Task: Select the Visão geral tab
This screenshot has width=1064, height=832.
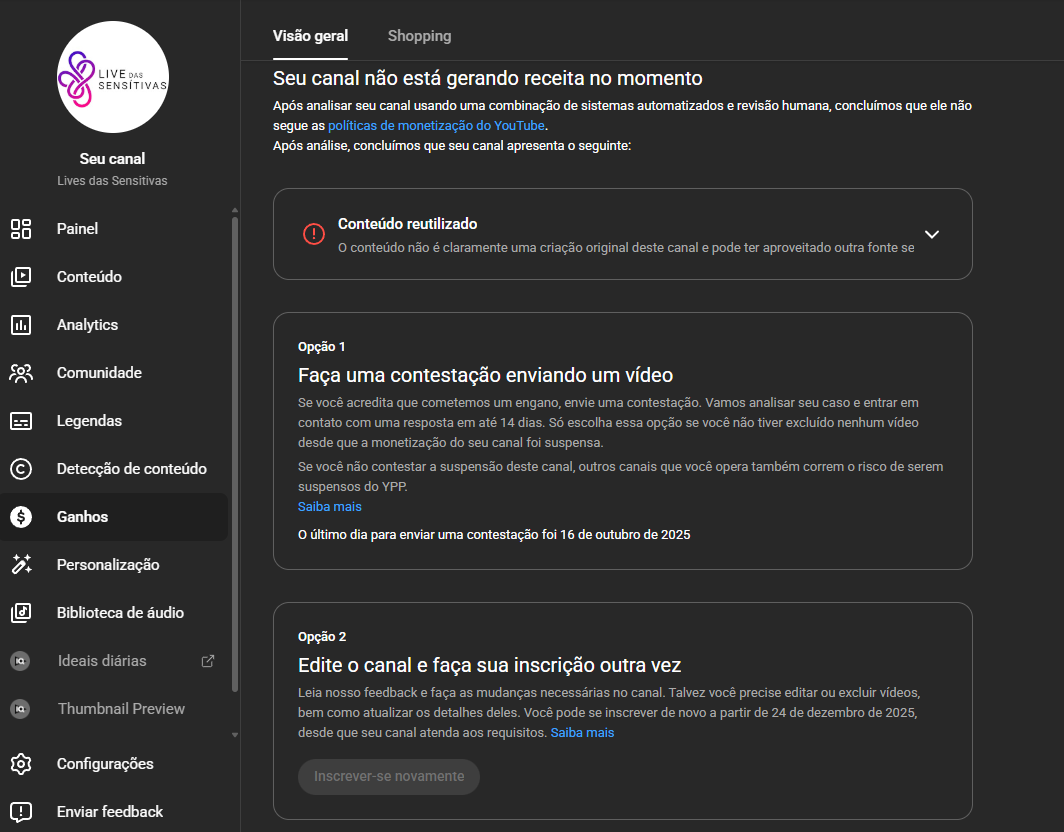Action: tap(310, 36)
